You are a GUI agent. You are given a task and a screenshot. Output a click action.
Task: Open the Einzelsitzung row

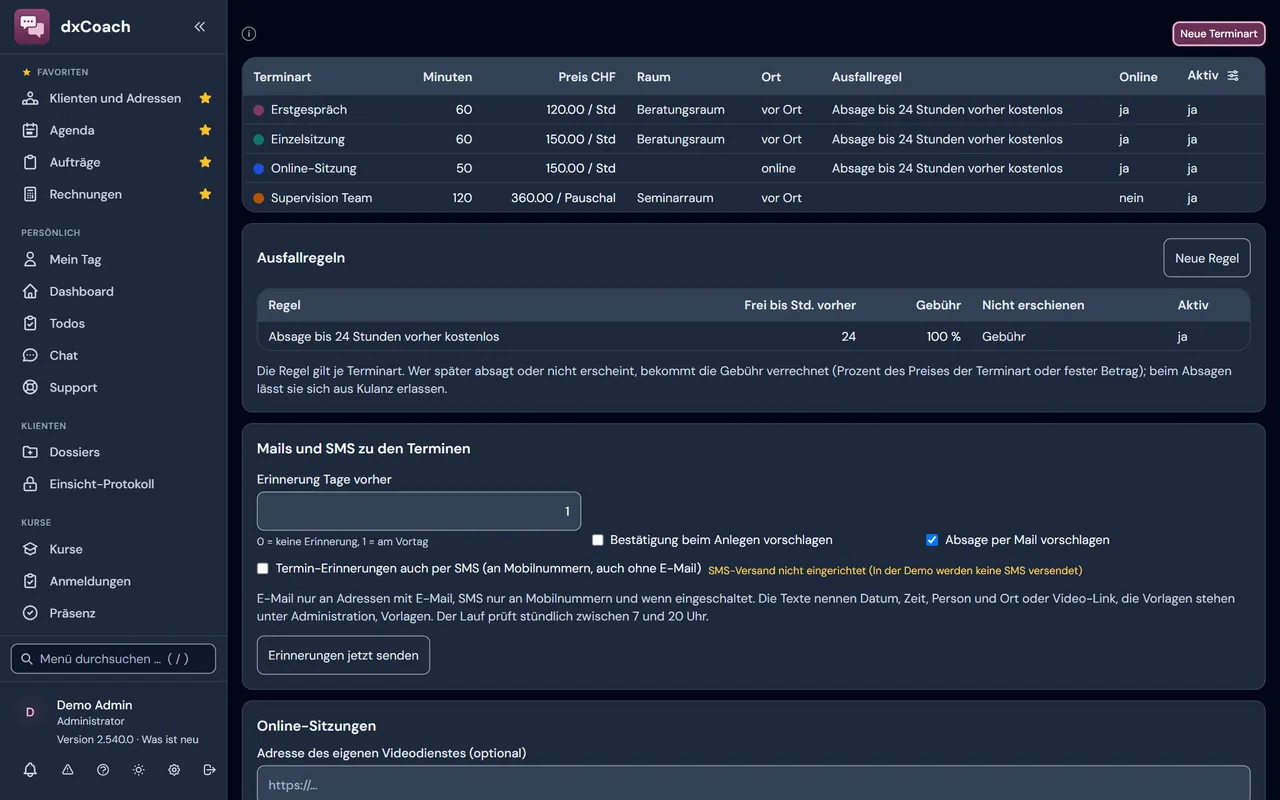coord(753,139)
